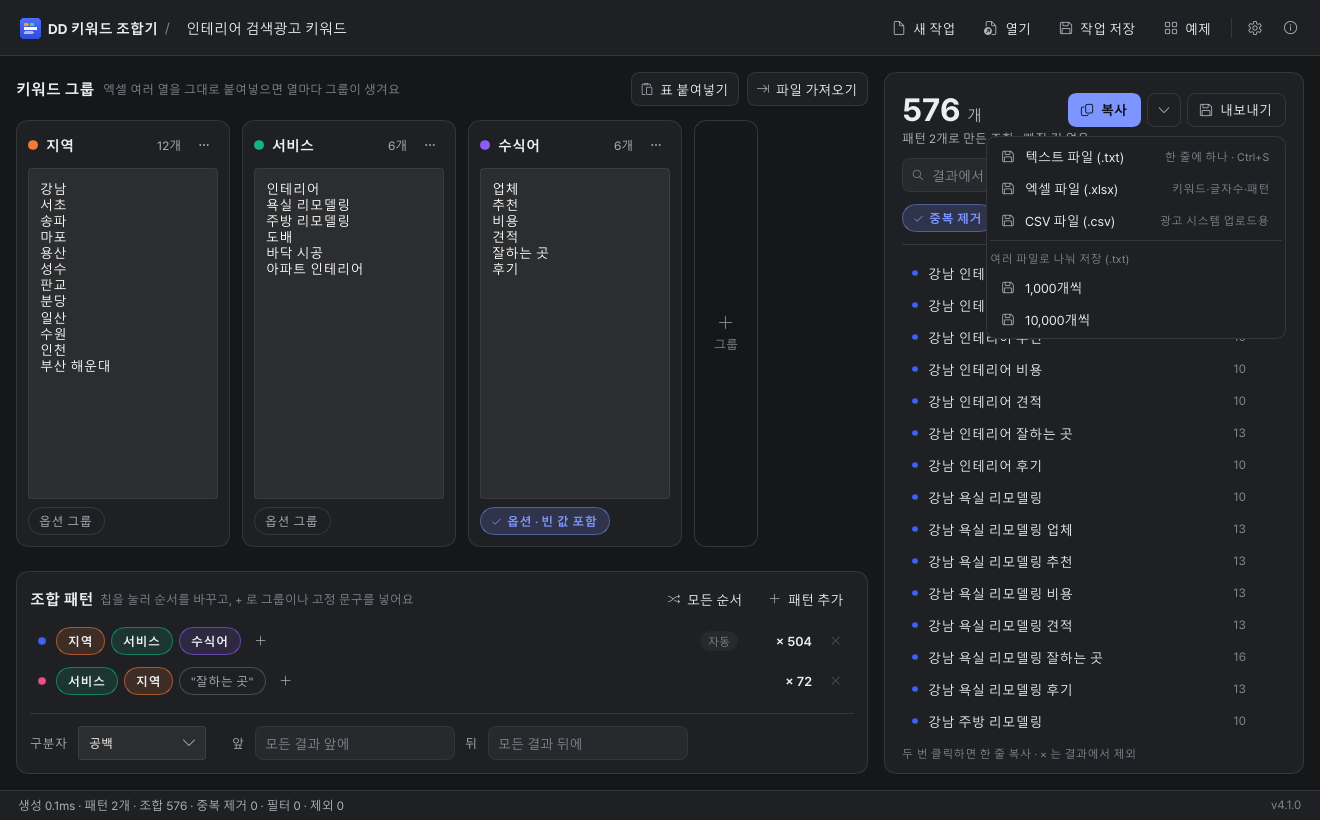Click 수식어 chip in first pattern
This screenshot has width=1320, height=820.
click(x=210, y=641)
